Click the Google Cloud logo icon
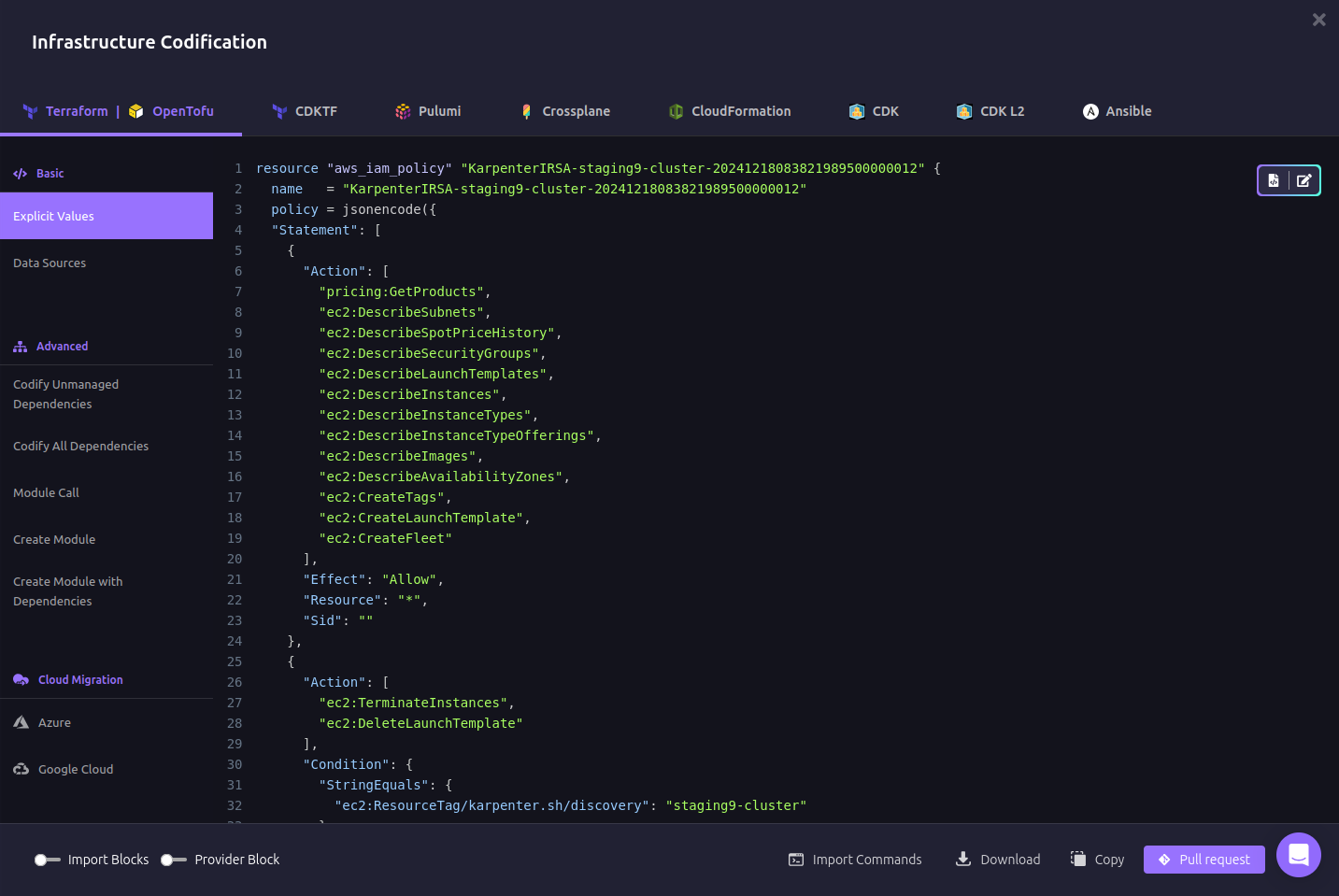This screenshot has height=896, width=1339. tap(21, 769)
